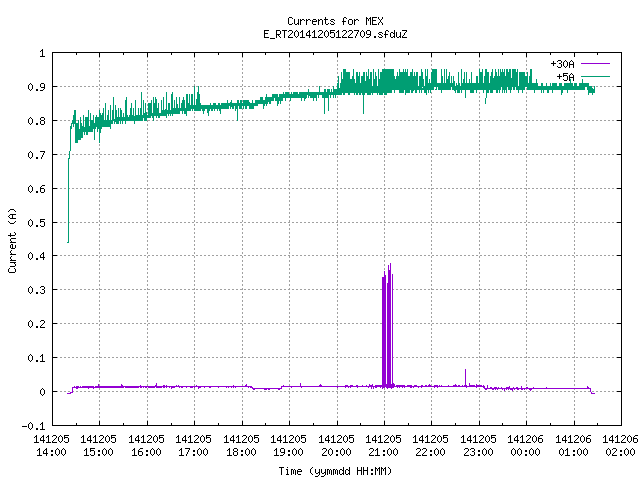The width and height of the screenshot is (640, 480).
Task: Click the x-axis time label "21:00"
Action: (383, 452)
